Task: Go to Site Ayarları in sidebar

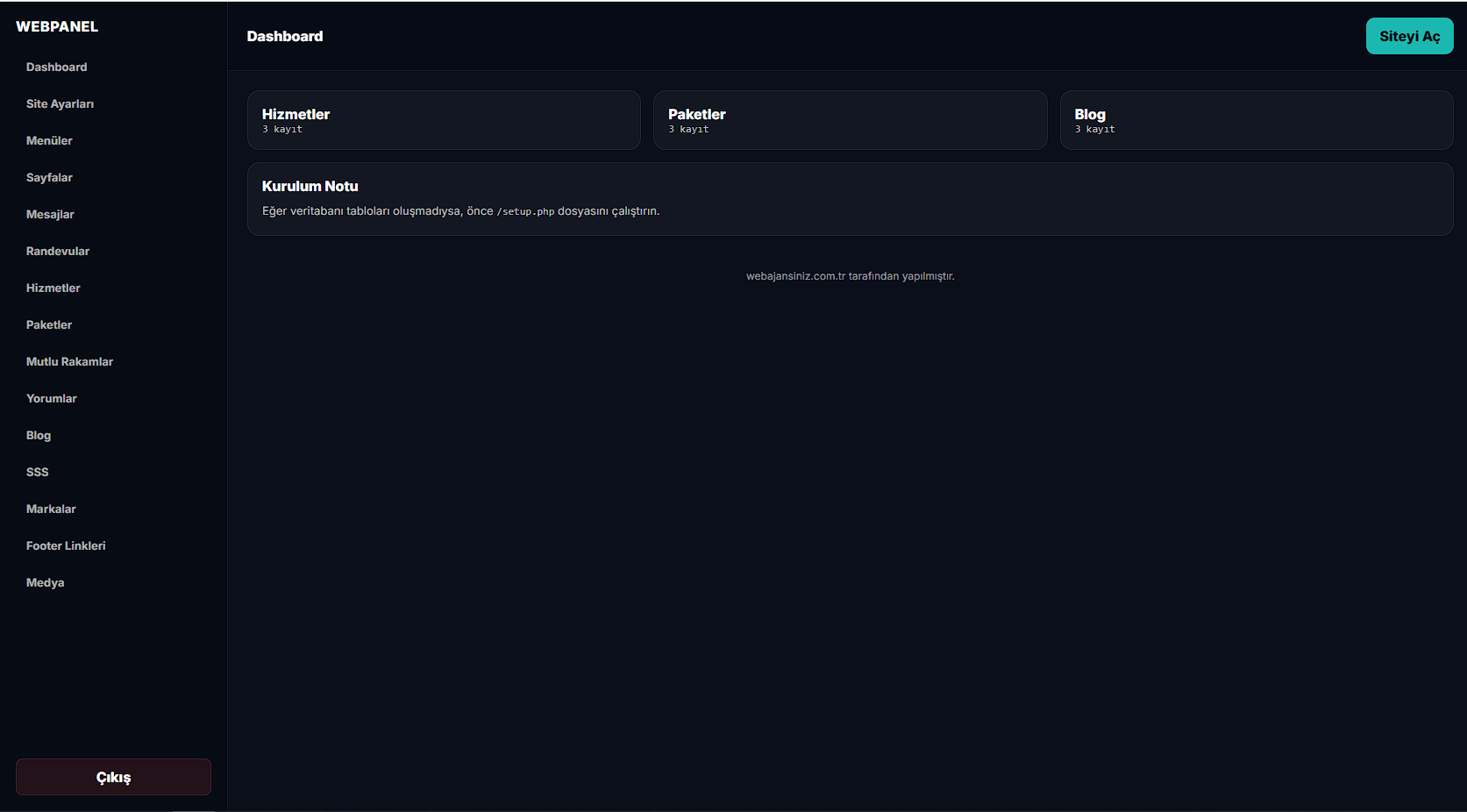Action: 60,104
